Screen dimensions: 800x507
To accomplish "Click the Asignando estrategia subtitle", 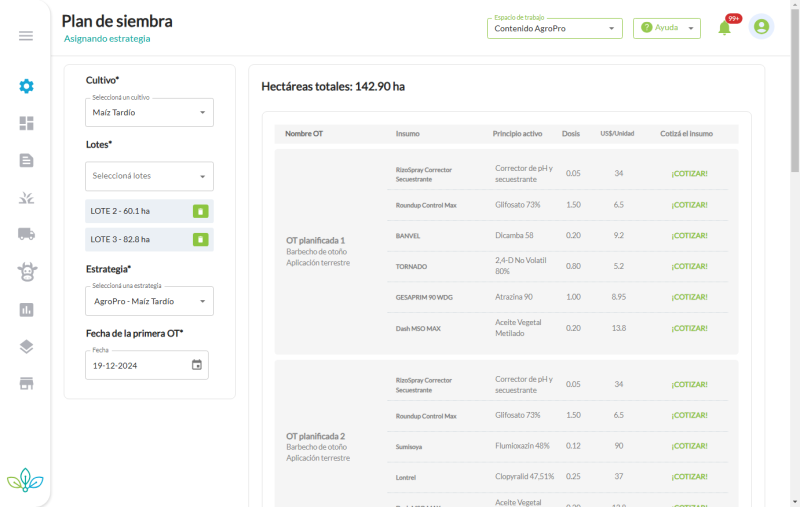I will pos(107,39).
